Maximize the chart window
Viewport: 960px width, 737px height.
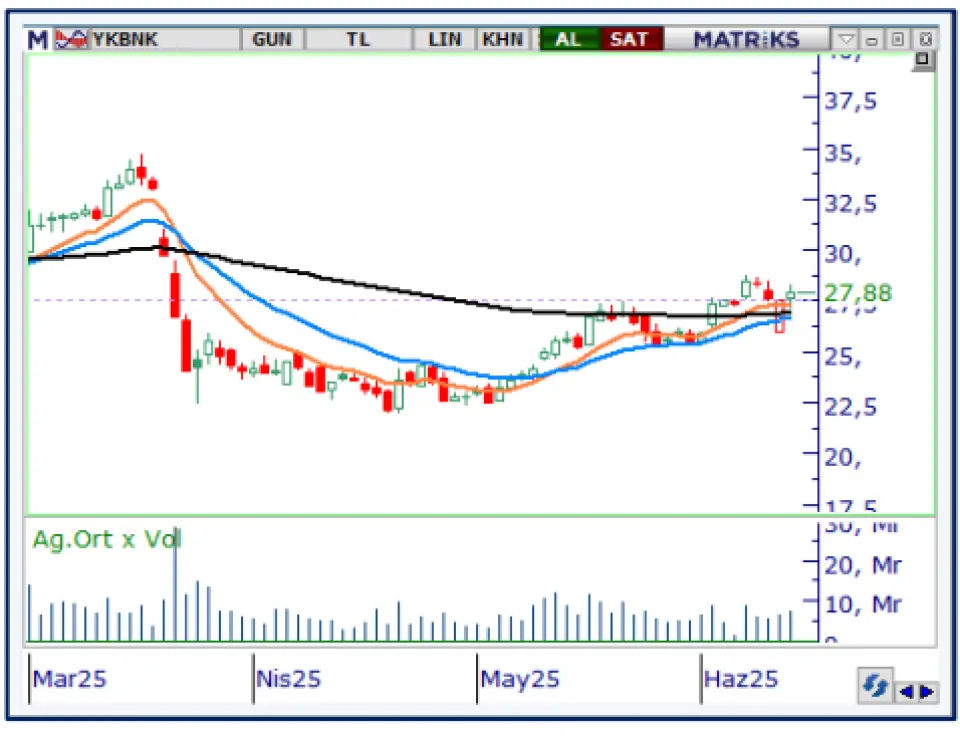pyautogui.click(x=898, y=40)
